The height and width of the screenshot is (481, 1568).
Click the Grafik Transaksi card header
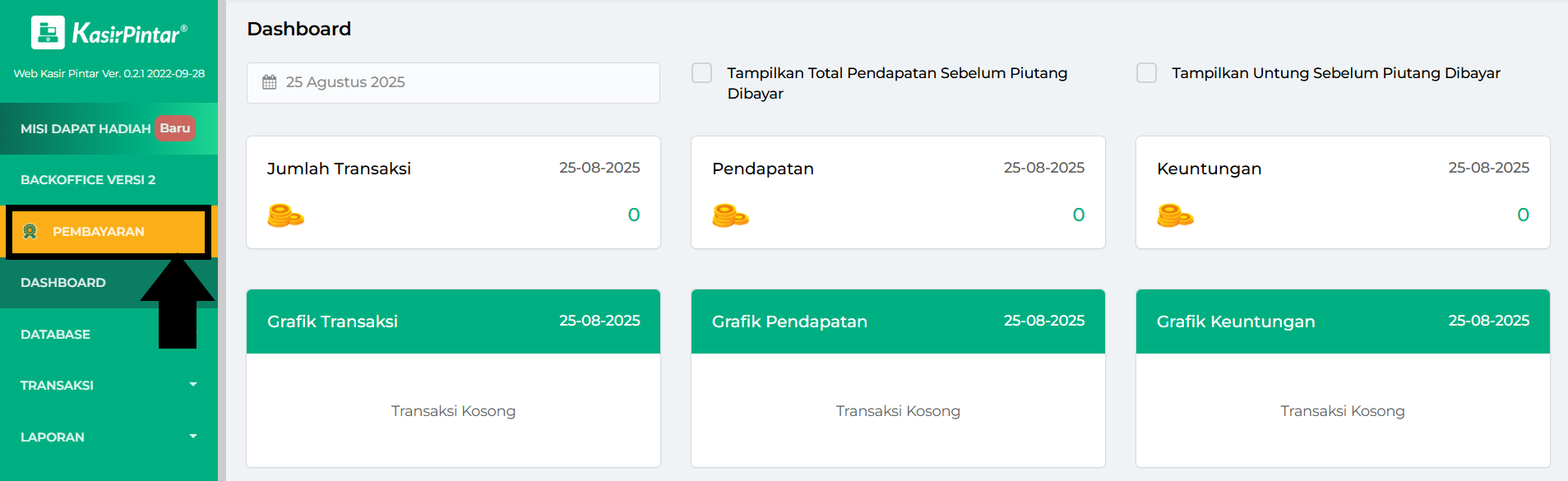click(x=453, y=321)
